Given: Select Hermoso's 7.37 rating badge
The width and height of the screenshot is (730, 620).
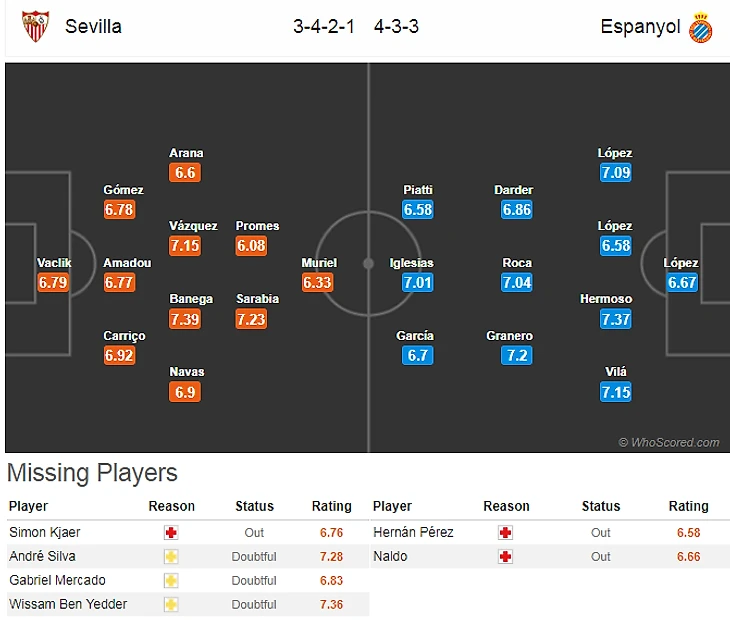Looking at the screenshot, I should pyautogui.click(x=616, y=319).
